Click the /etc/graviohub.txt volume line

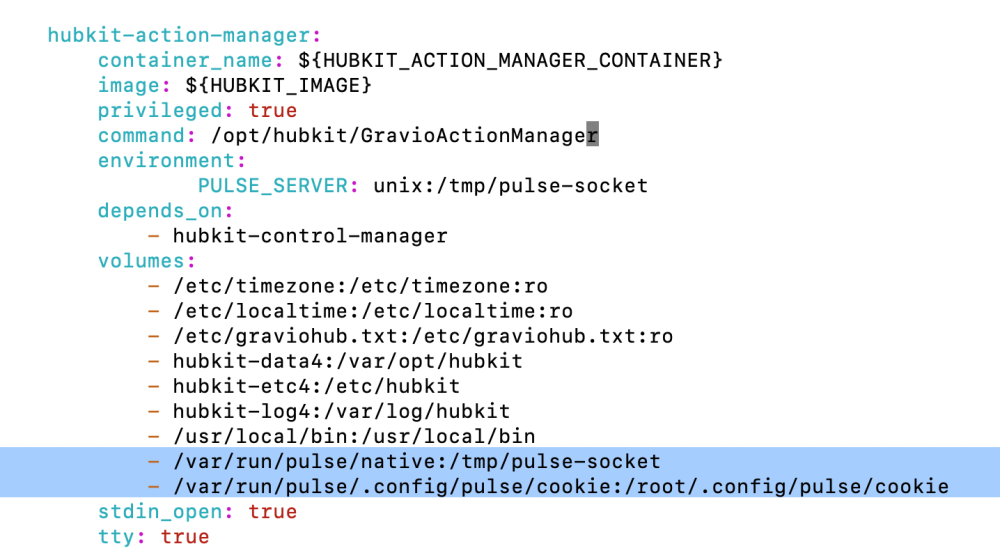pos(422,336)
